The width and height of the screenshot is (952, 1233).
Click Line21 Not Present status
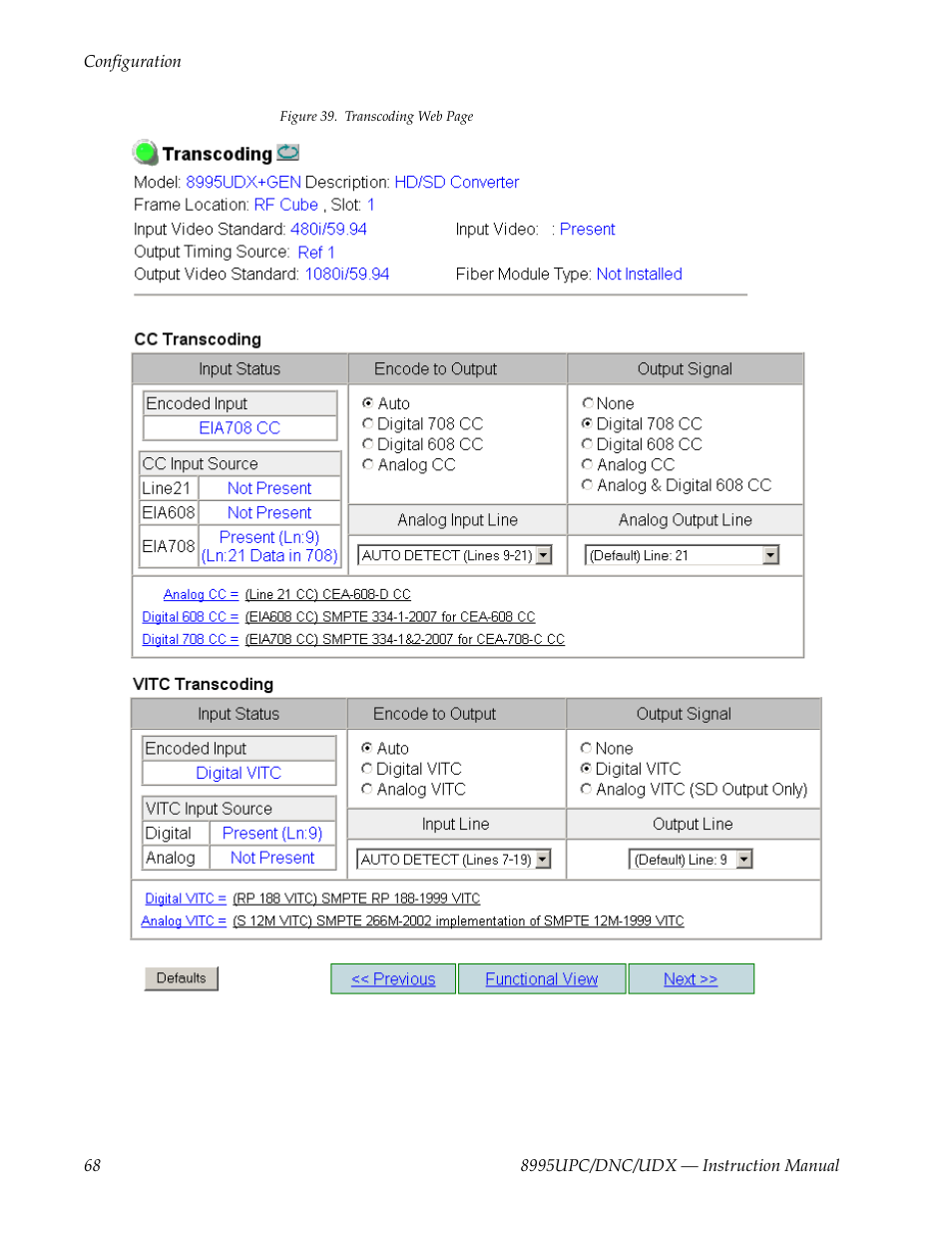[x=269, y=488]
